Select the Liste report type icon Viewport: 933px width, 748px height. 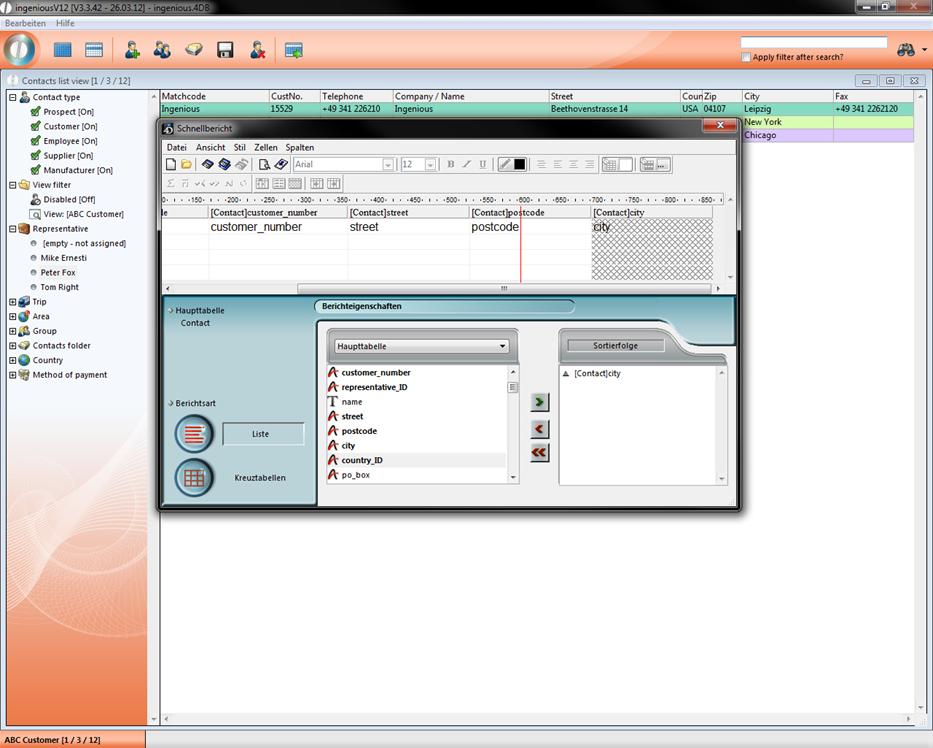coord(194,434)
